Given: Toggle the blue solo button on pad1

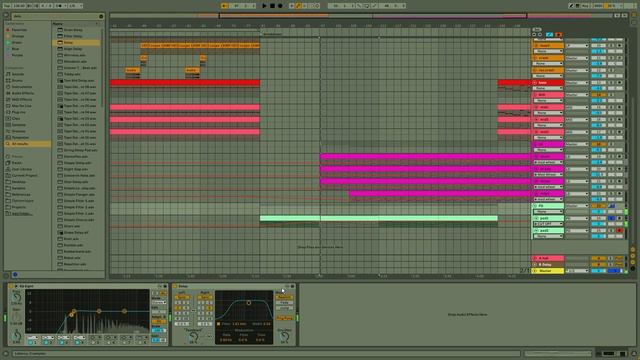Looking at the screenshot, I should pyautogui.click(x=611, y=218).
